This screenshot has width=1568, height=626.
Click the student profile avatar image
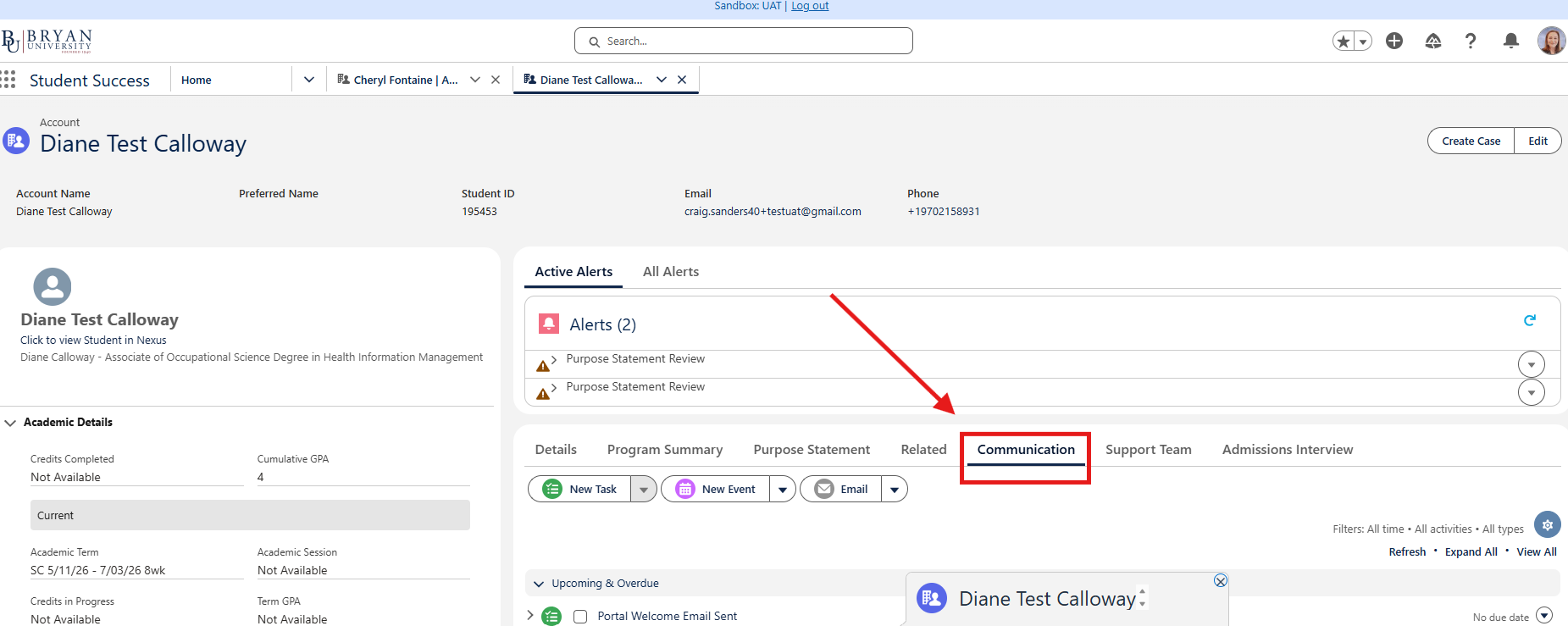point(53,286)
